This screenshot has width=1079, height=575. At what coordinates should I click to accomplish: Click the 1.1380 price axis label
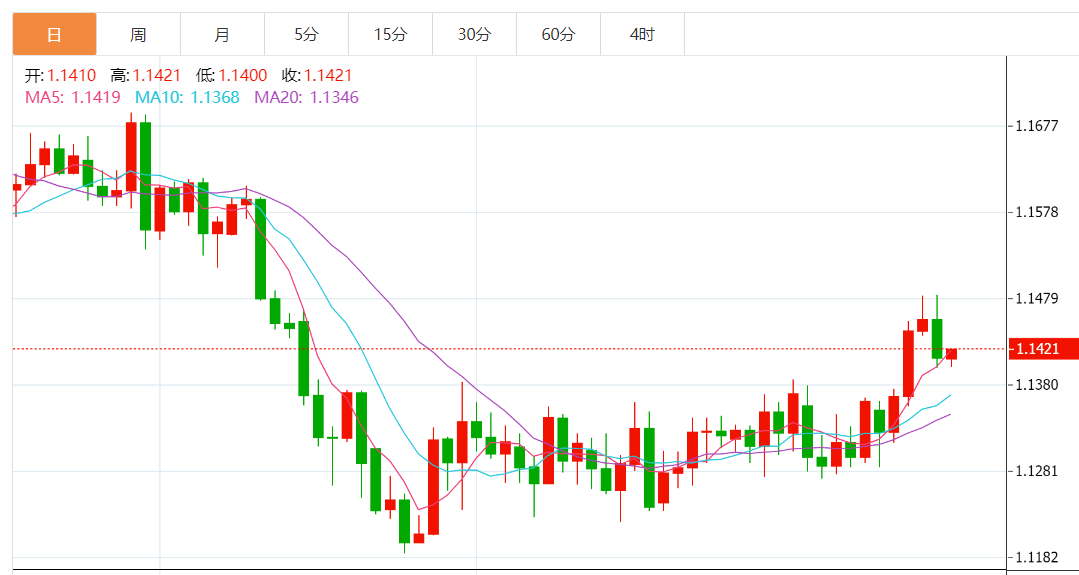pos(1037,384)
